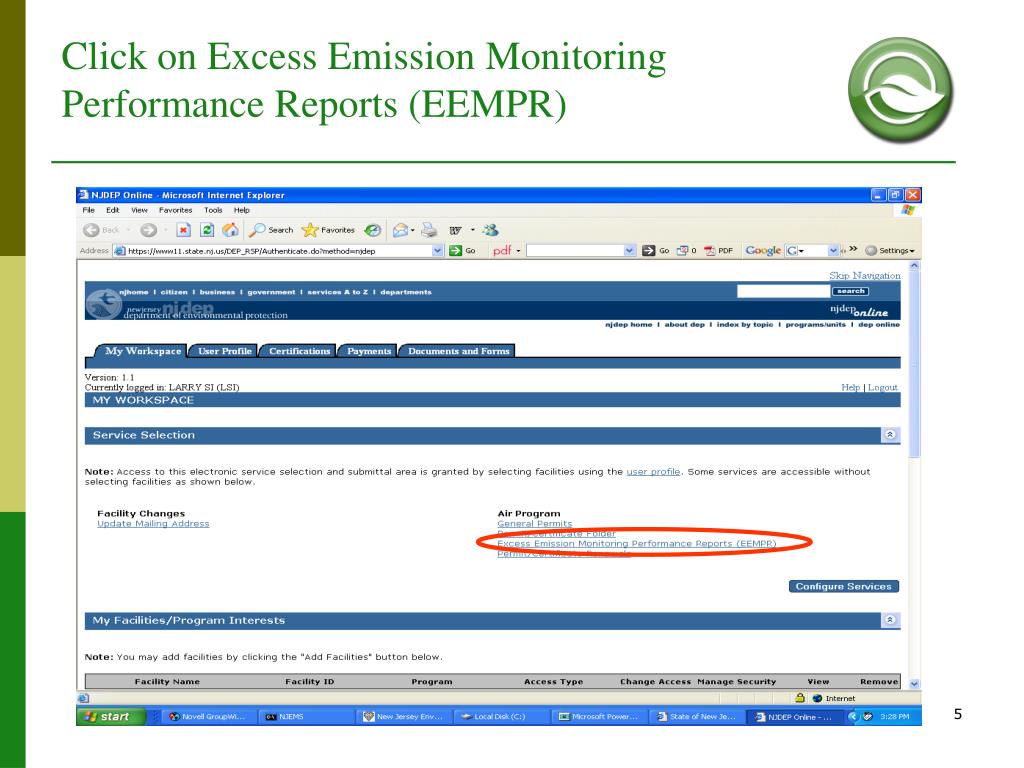
Task: Open the Mail icon's dropdown arrow
Action: click(x=413, y=231)
